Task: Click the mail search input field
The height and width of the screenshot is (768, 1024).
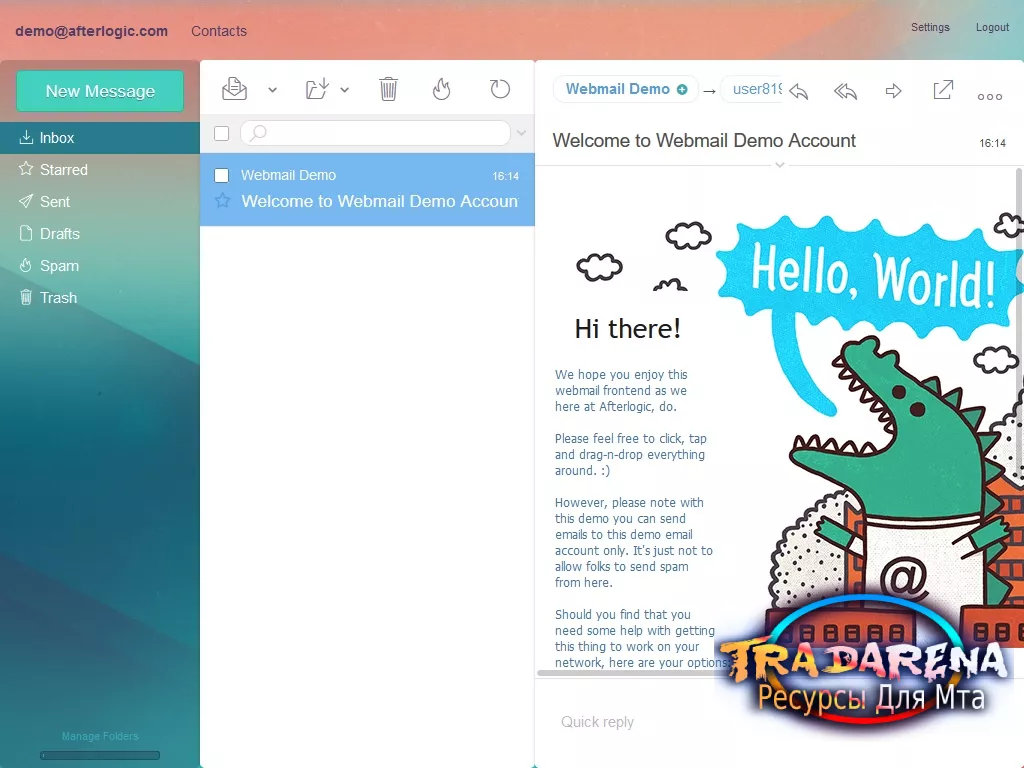Action: click(376, 133)
